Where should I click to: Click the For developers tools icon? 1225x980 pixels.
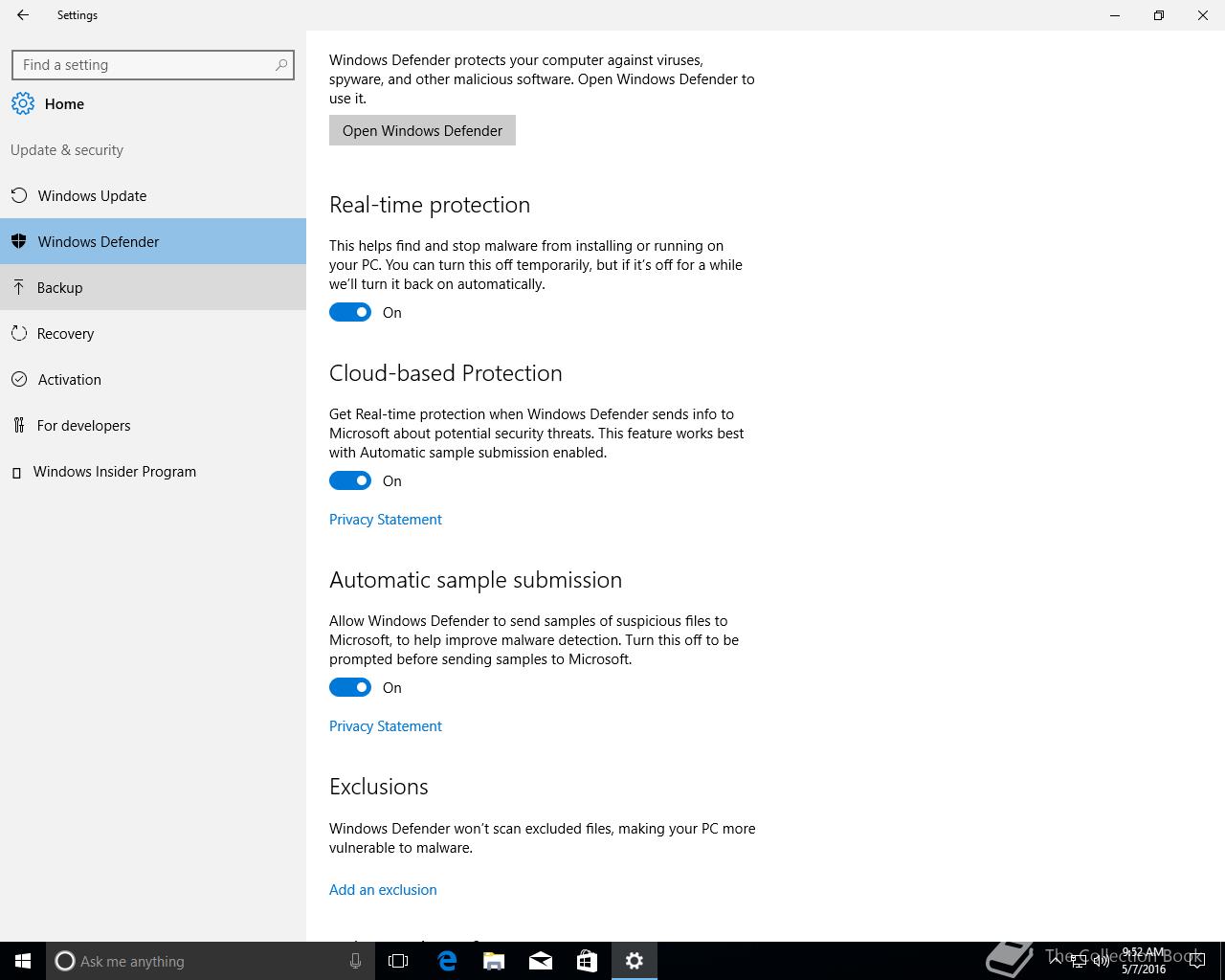(x=18, y=425)
